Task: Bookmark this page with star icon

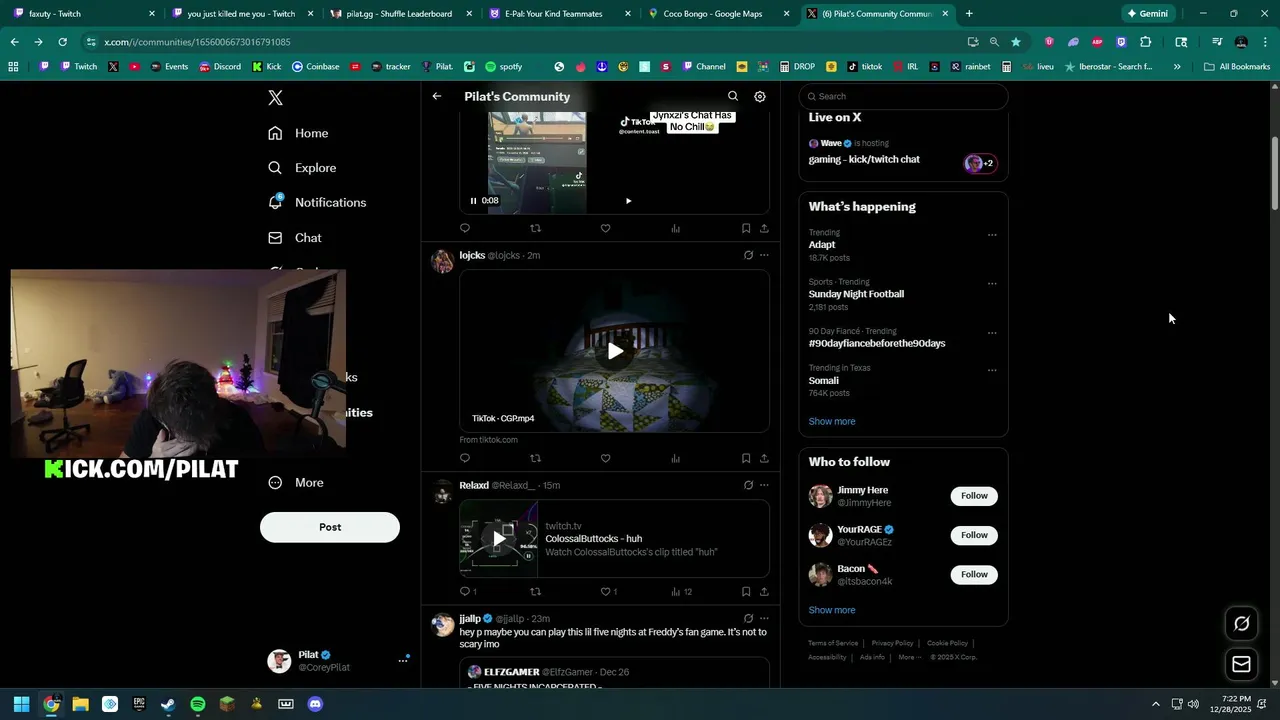Action: (1016, 42)
